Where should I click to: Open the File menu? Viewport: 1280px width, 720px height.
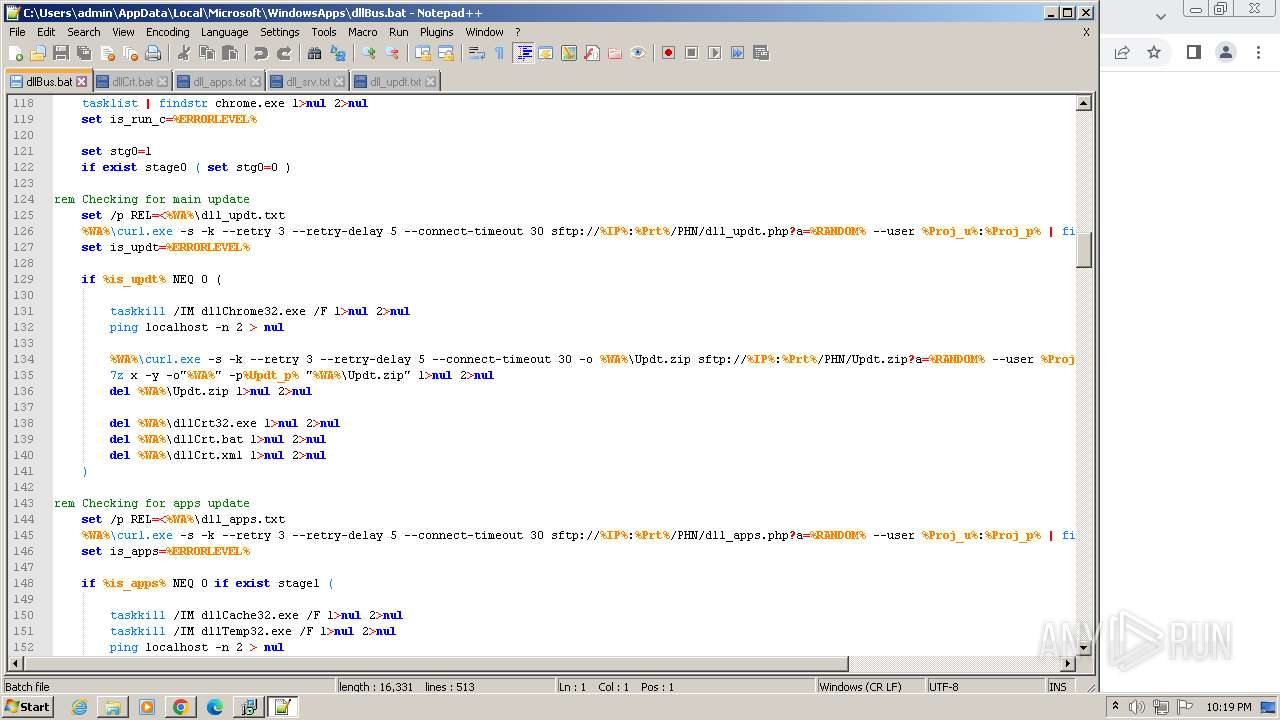[17, 32]
